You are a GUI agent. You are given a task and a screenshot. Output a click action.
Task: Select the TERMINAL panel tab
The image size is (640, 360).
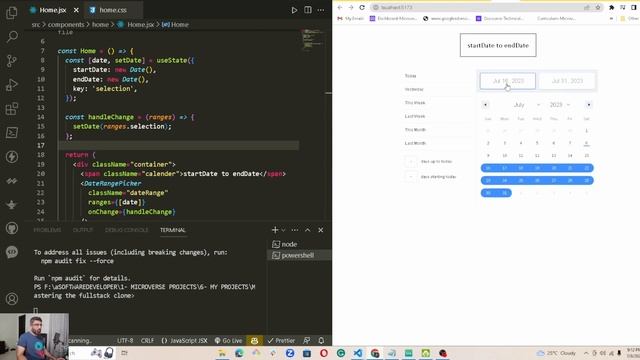(x=173, y=230)
